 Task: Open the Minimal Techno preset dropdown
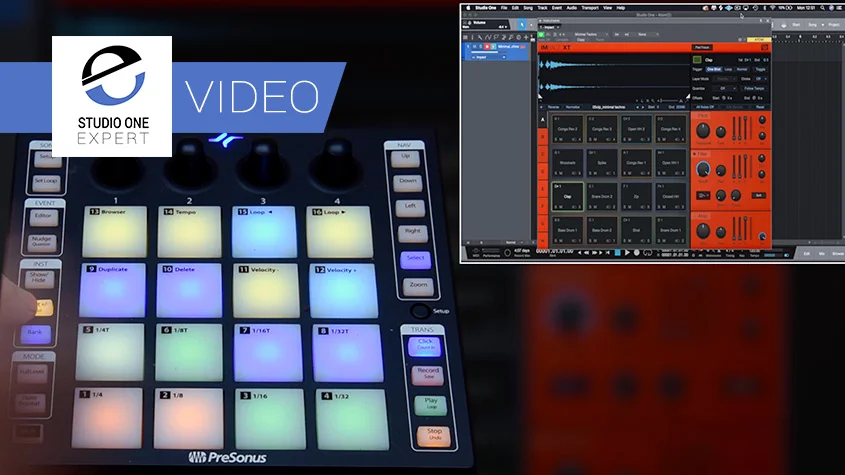(590, 34)
